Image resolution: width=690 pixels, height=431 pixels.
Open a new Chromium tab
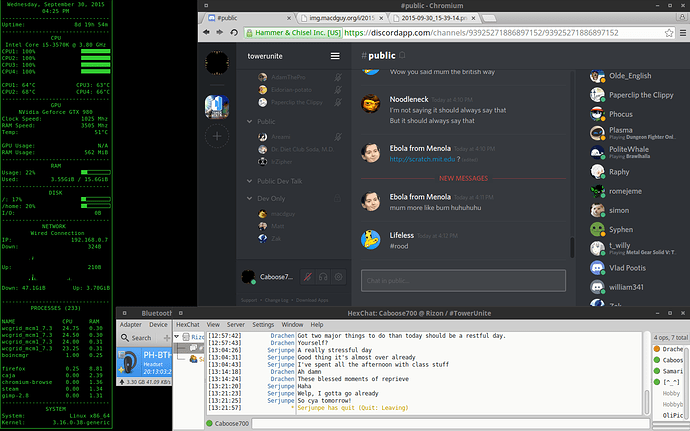(x=489, y=18)
